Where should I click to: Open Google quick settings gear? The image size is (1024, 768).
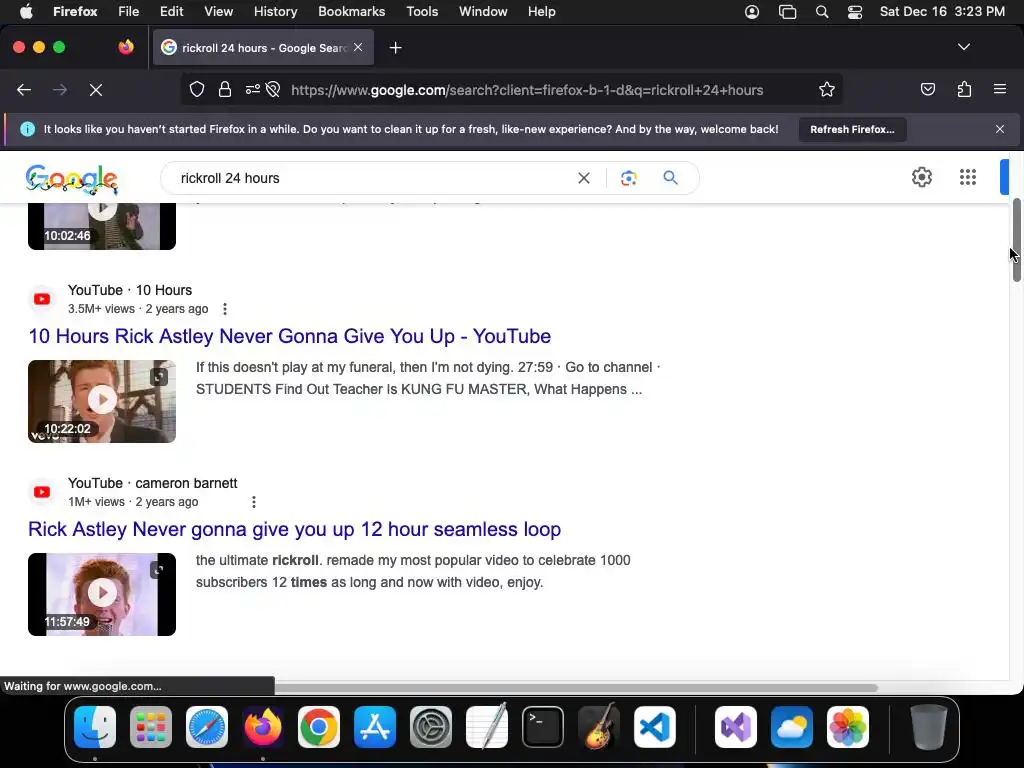921,177
